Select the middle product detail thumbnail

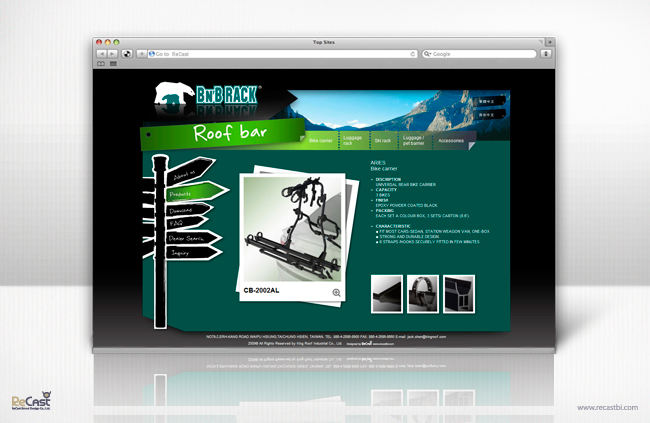point(423,294)
